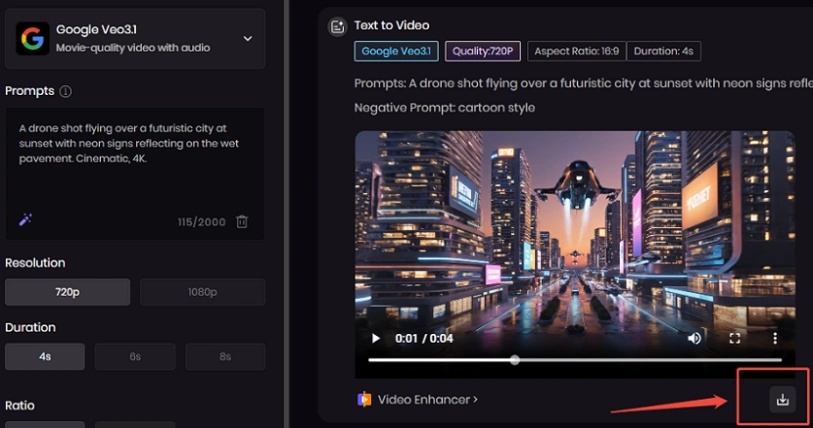
Task: Click the 115/2000 character counter
Action: tap(202, 222)
